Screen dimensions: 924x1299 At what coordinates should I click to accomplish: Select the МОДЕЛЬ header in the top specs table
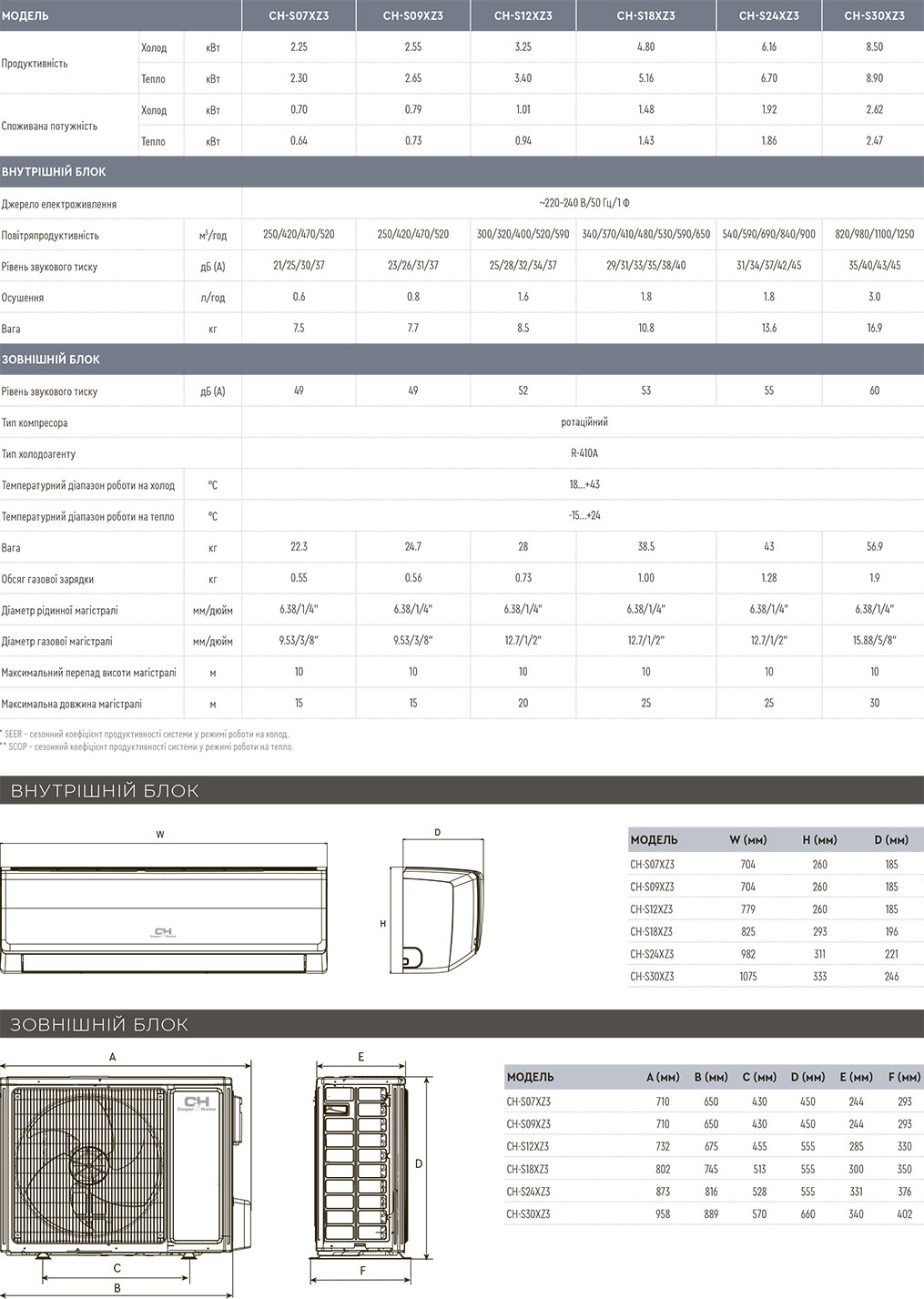point(26,15)
